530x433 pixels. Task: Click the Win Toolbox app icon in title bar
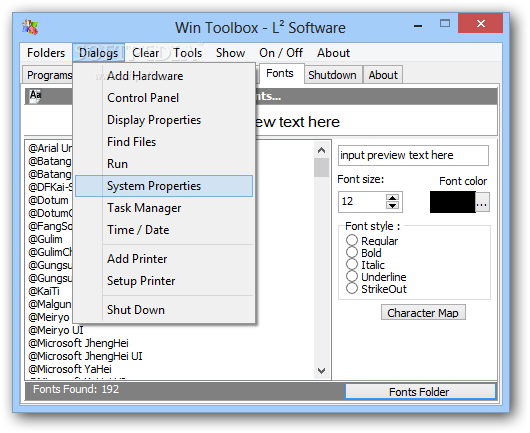pos(30,27)
